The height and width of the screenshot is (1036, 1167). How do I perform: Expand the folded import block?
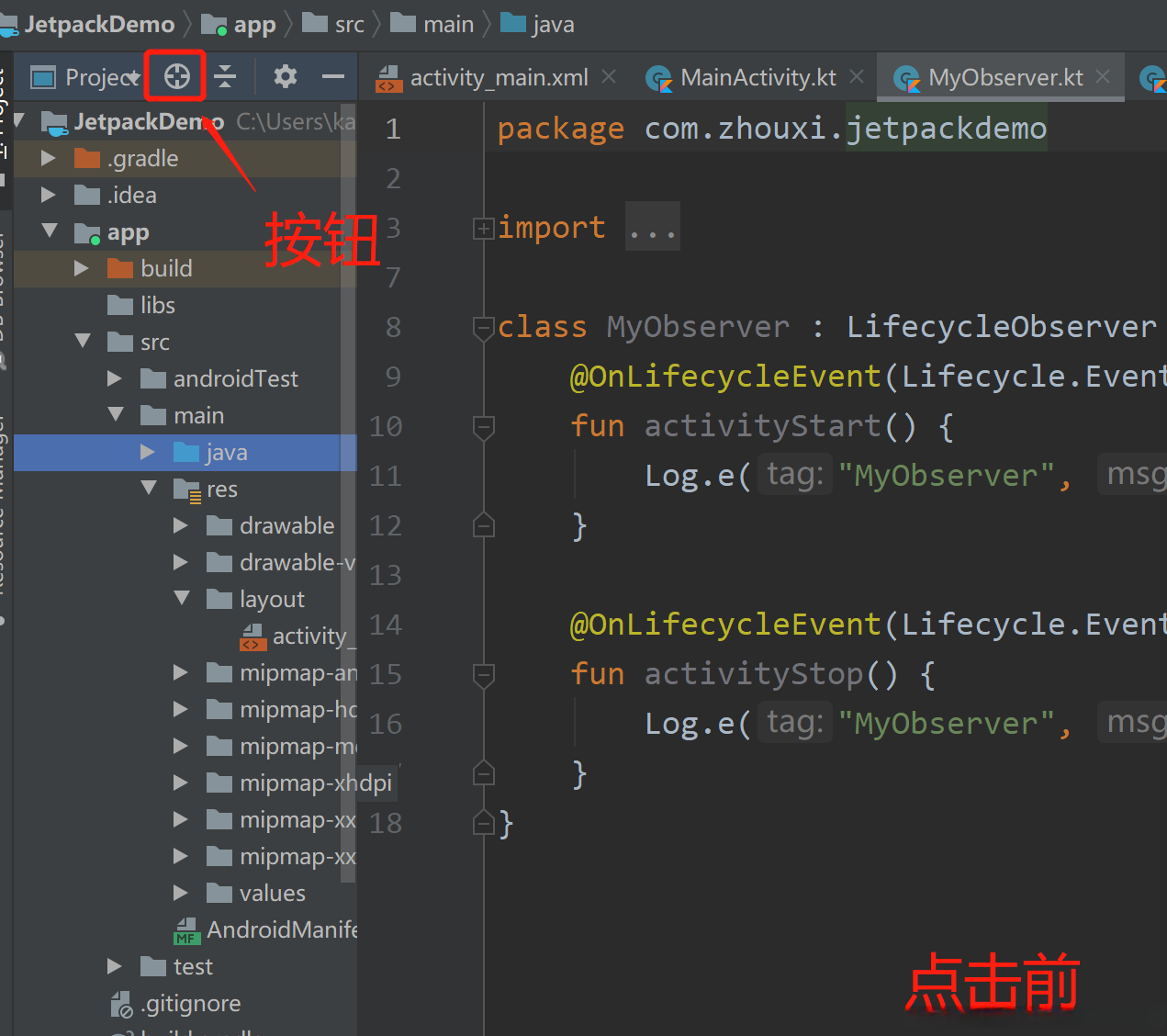click(x=483, y=228)
